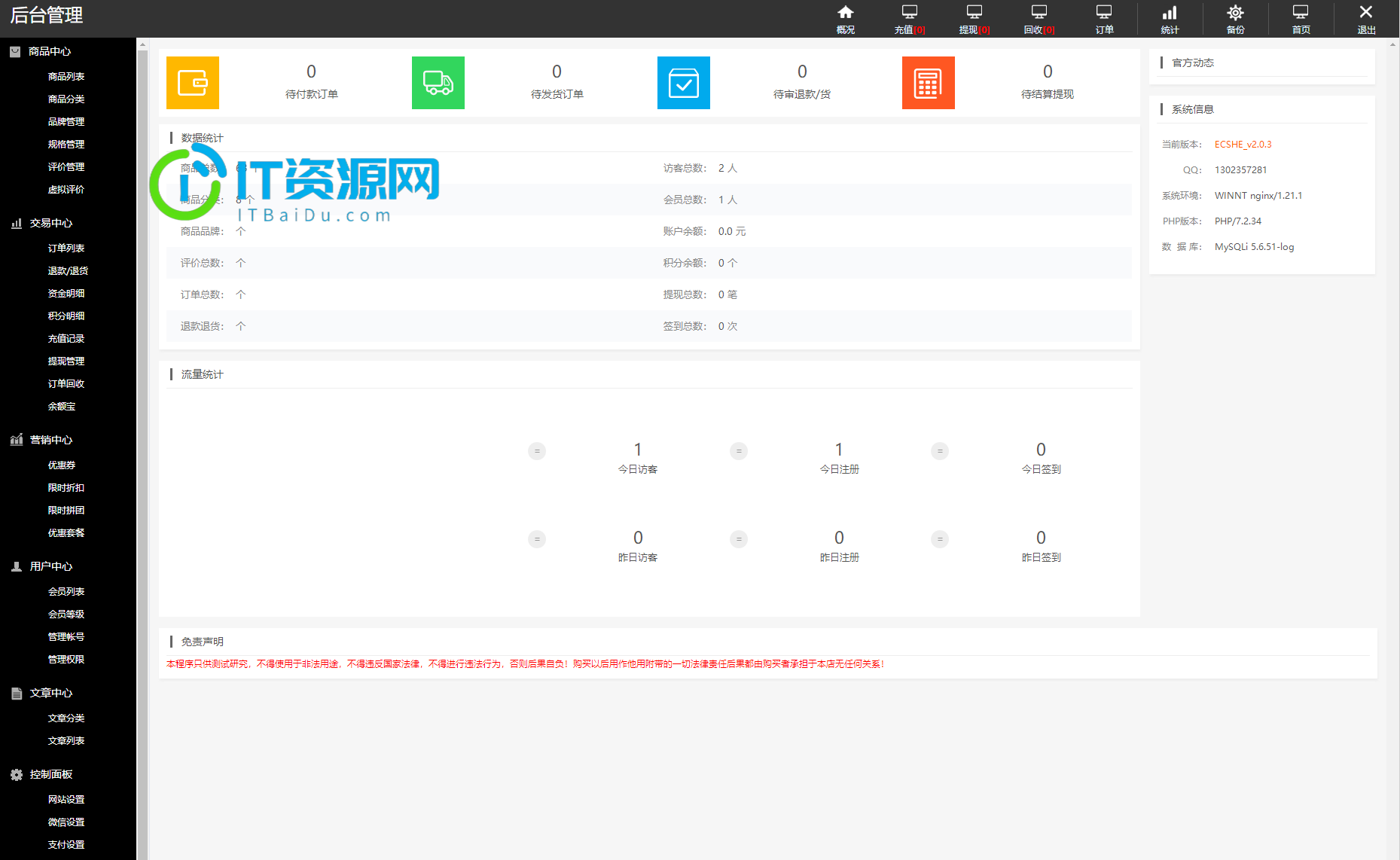The image size is (1400, 860).
Task: Open 积分明细 in the sidebar
Action: (x=66, y=316)
